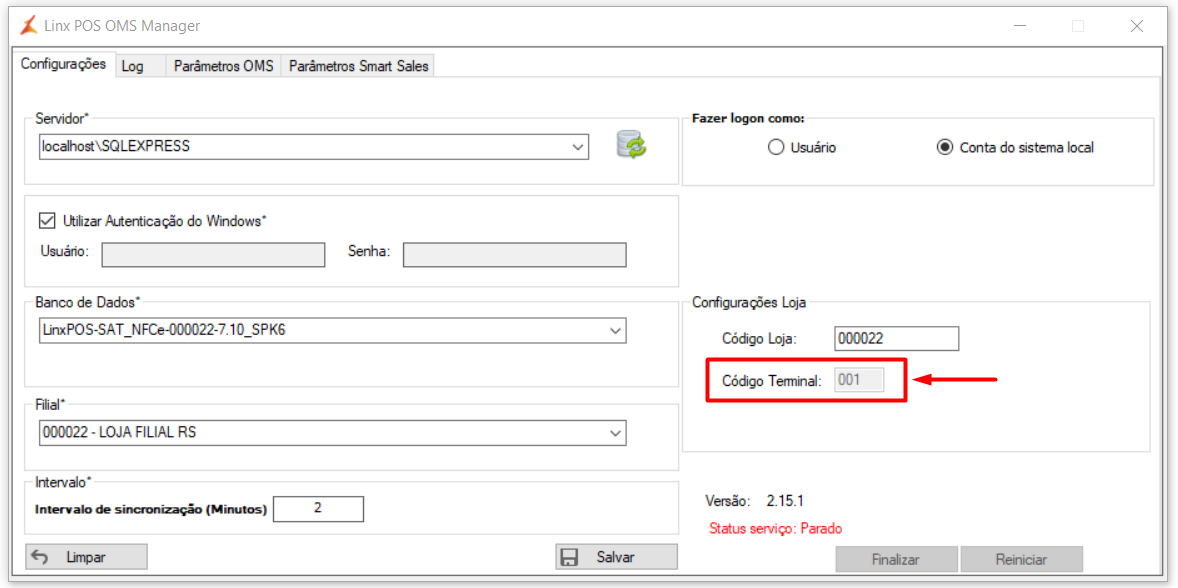The image size is (1178, 588).
Task: Open the Banco de Dados dropdown
Action: coord(615,330)
